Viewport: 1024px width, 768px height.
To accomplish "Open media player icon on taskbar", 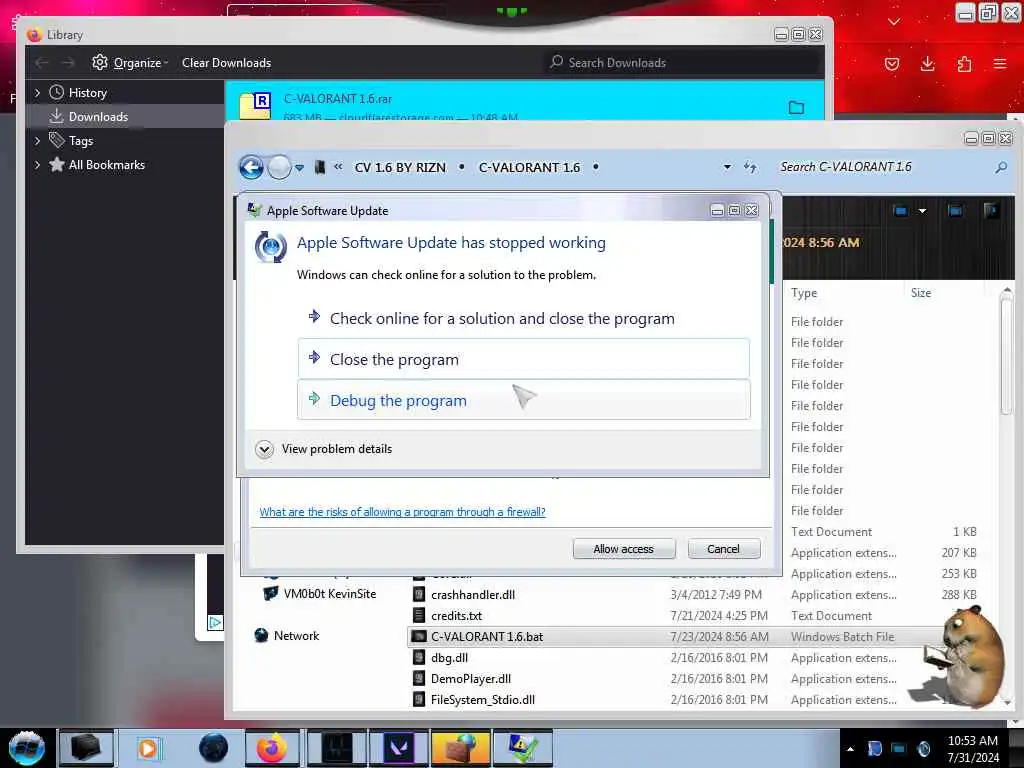I will (148, 748).
